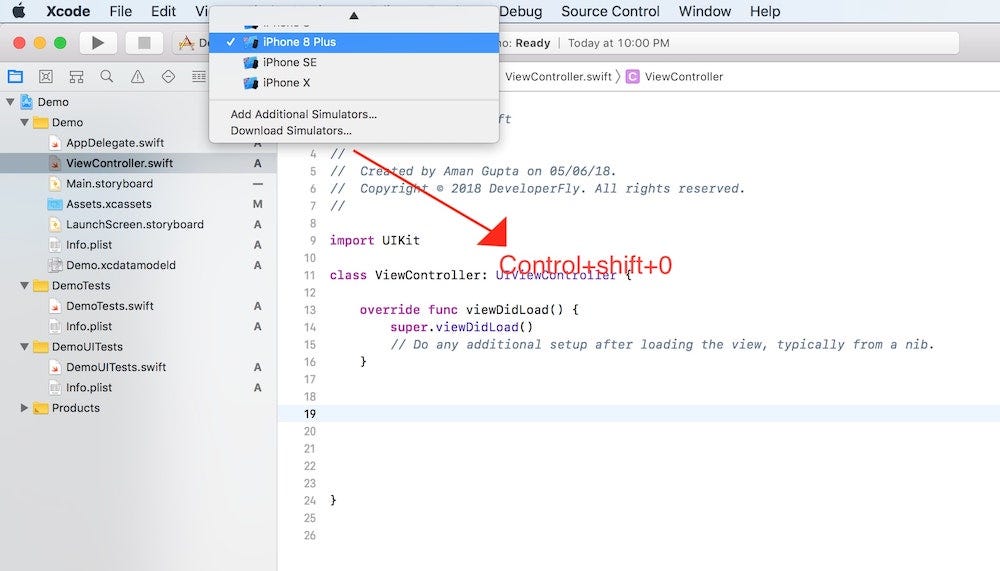
Task: Click Add Additional Simulators…
Action: pos(304,114)
